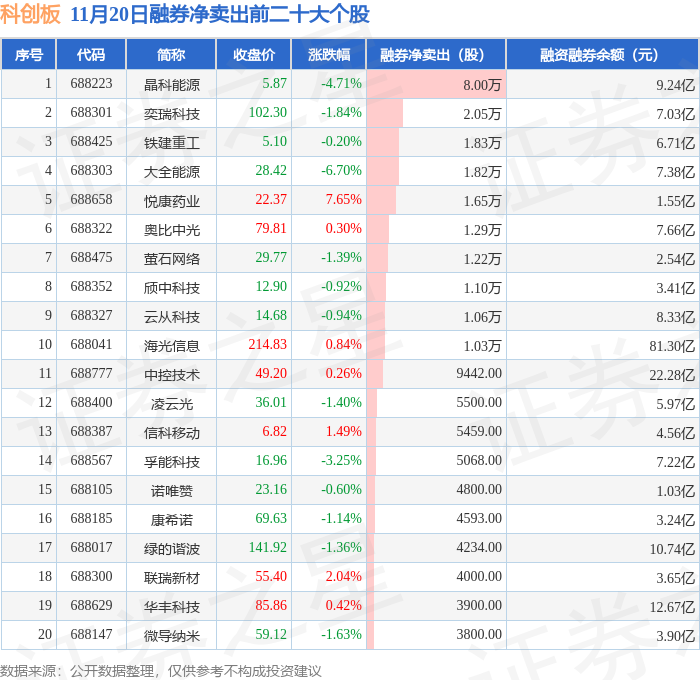Click stock name 大全能源

(x=171, y=171)
